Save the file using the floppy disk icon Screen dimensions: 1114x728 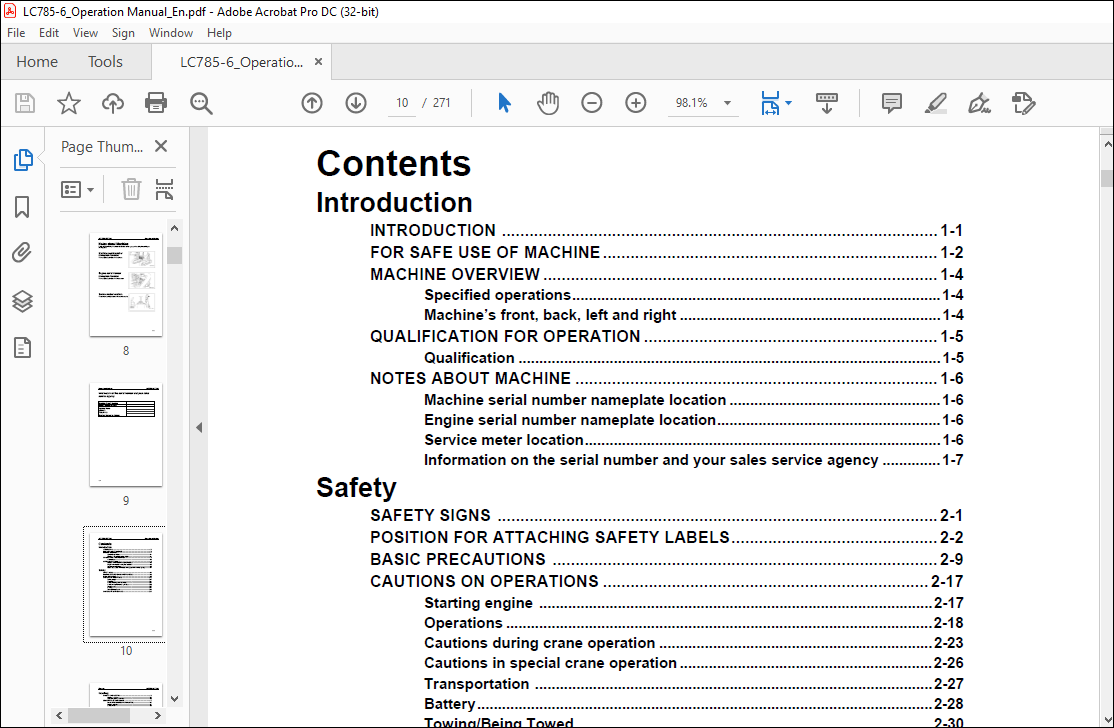tap(25, 103)
